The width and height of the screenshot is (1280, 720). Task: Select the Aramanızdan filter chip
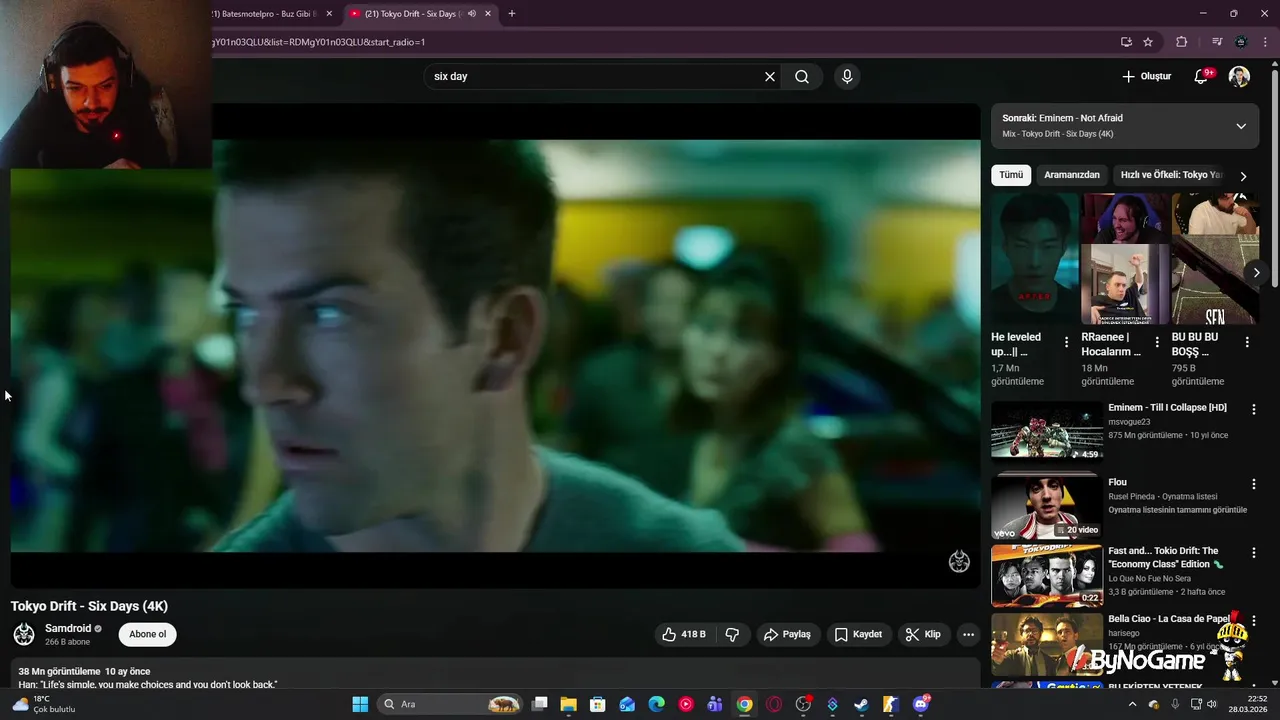point(1072,175)
